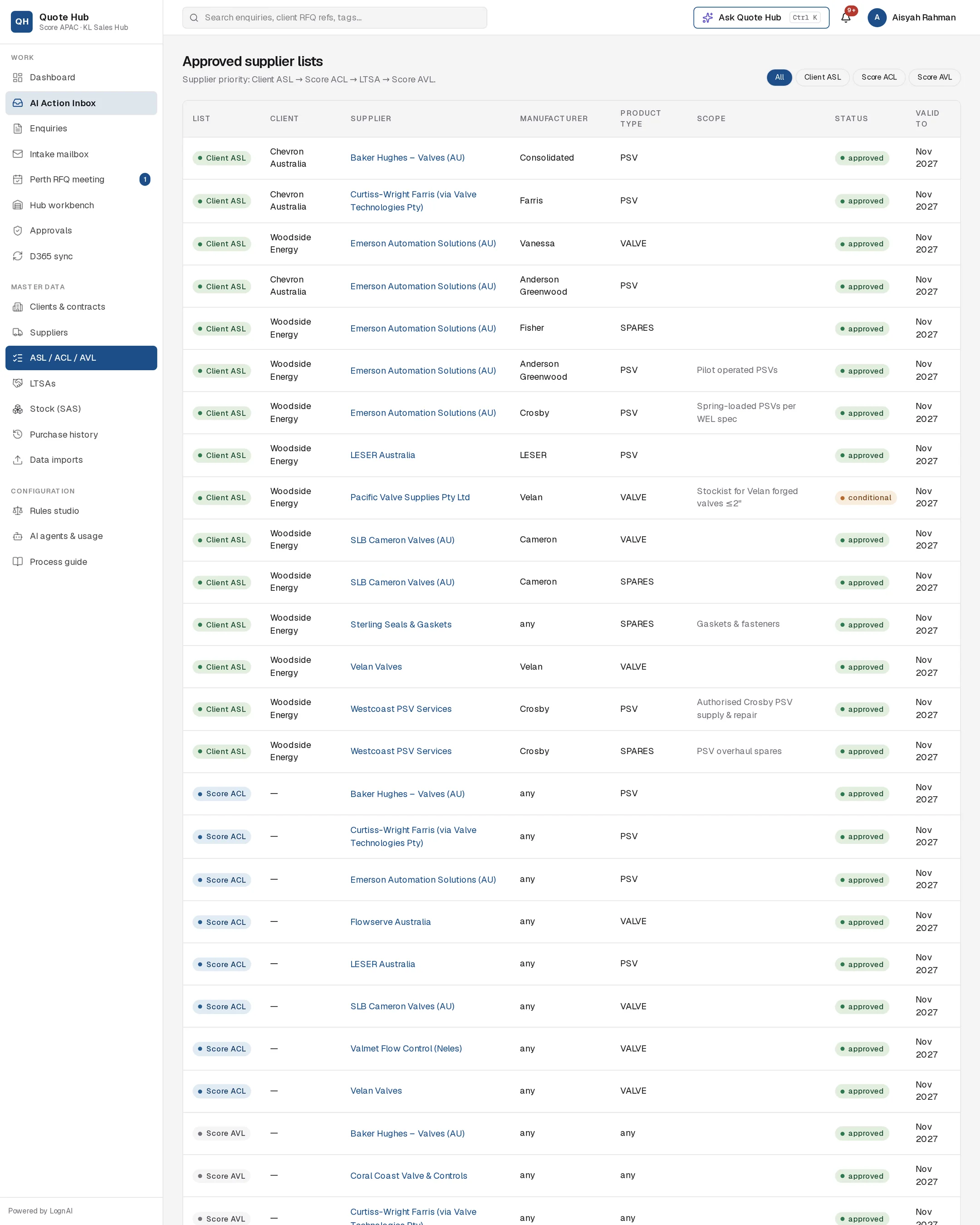Click the LTSAs handshake icon
This screenshot has height=1225, width=980.
18,383
